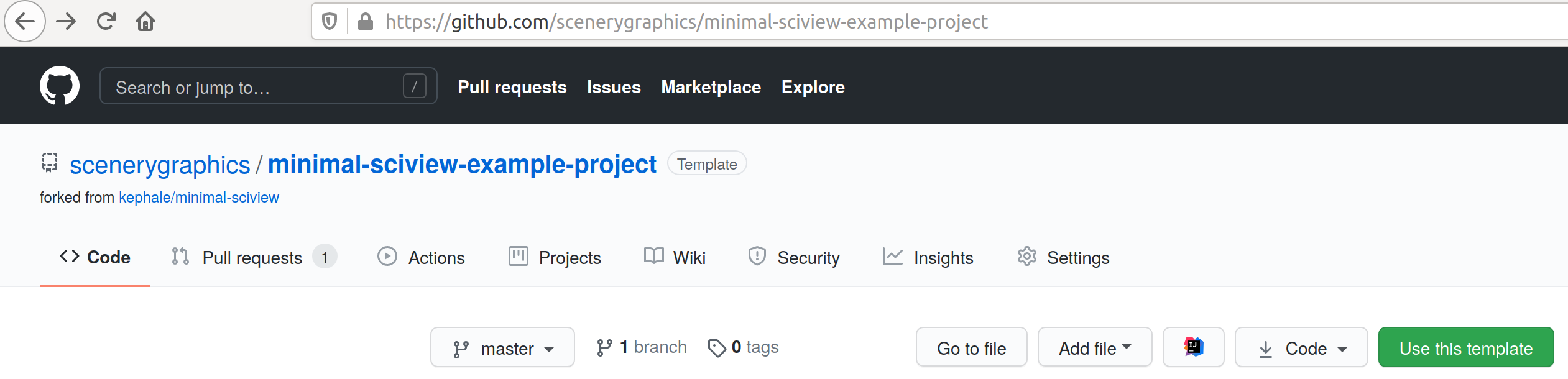Open the Insights tab
The width and height of the screenshot is (1568, 379).
[928, 257]
